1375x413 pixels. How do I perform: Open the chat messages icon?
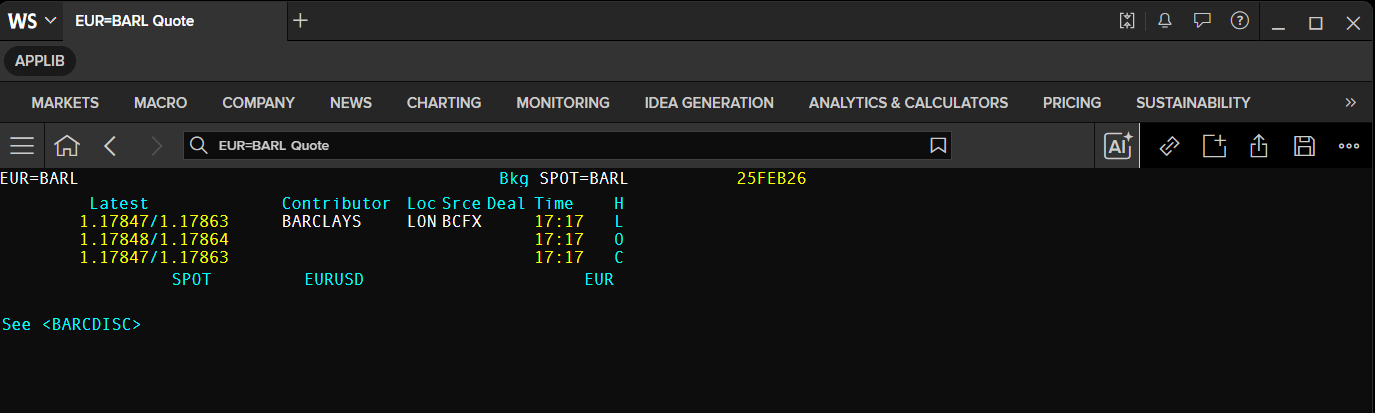(1203, 21)
